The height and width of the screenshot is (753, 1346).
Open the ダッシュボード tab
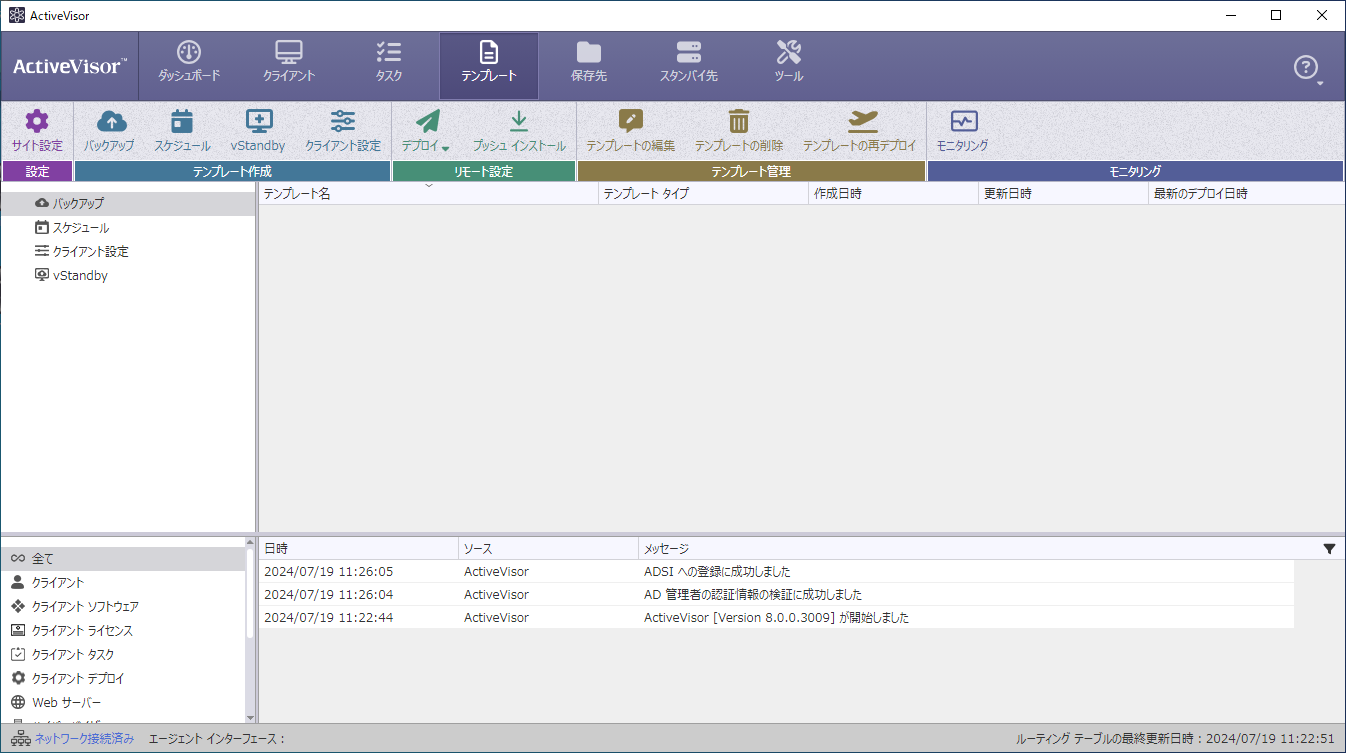point(189,64)
